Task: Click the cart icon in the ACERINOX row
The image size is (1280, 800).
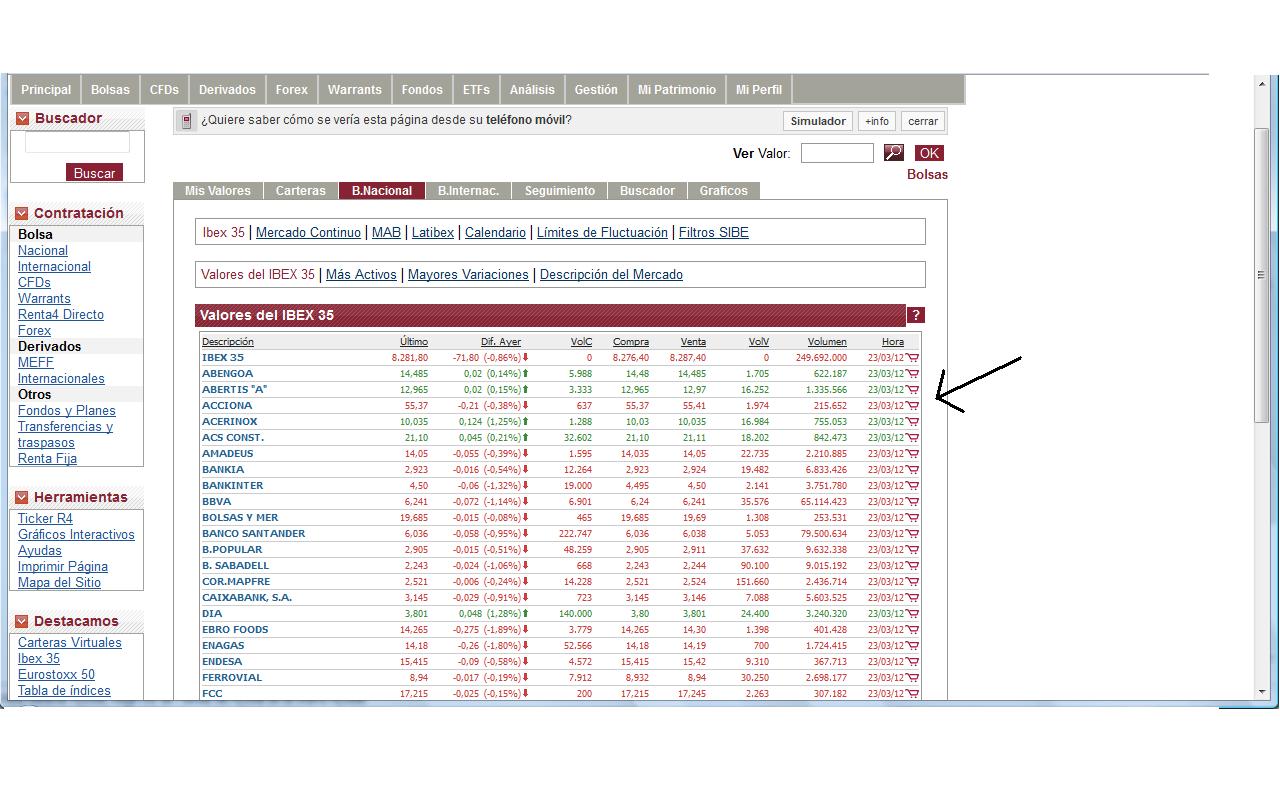Action: click(x=913, y=422)
